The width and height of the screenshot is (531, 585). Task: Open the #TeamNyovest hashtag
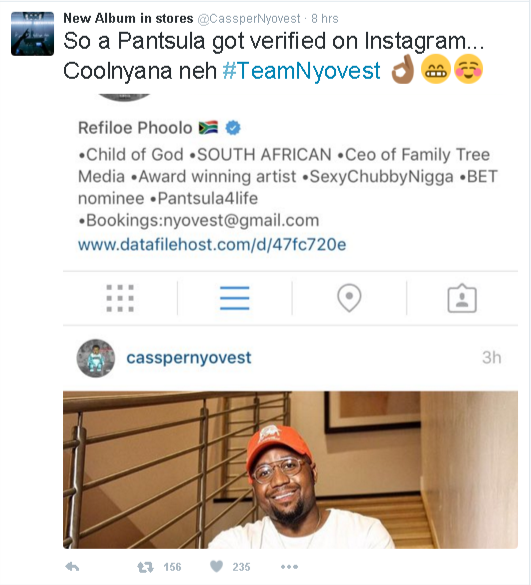coord(302,71)
